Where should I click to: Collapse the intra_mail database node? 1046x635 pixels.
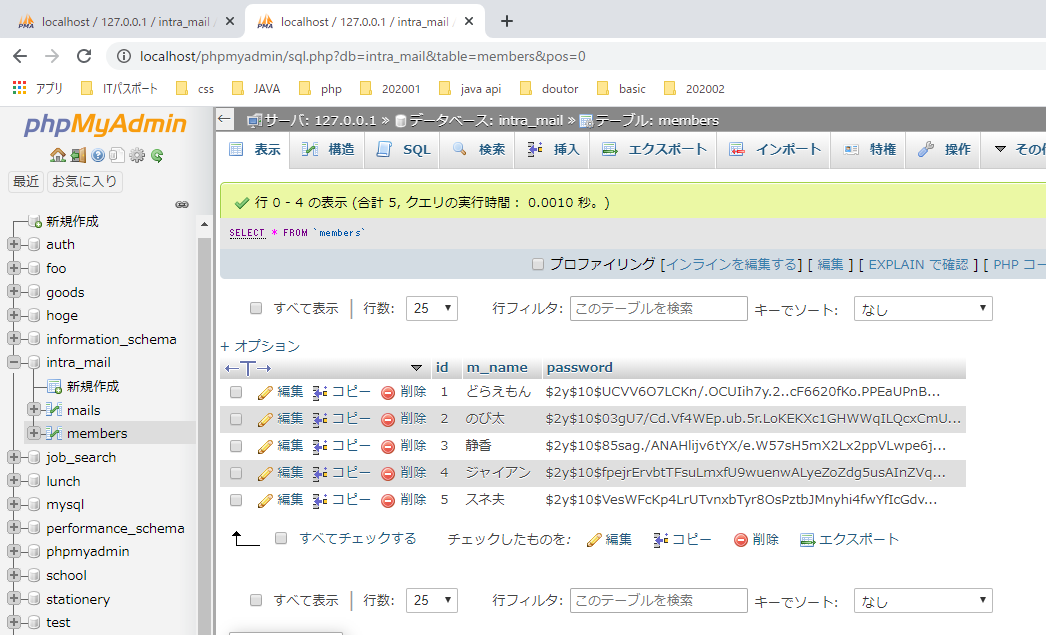click(13, 362)
